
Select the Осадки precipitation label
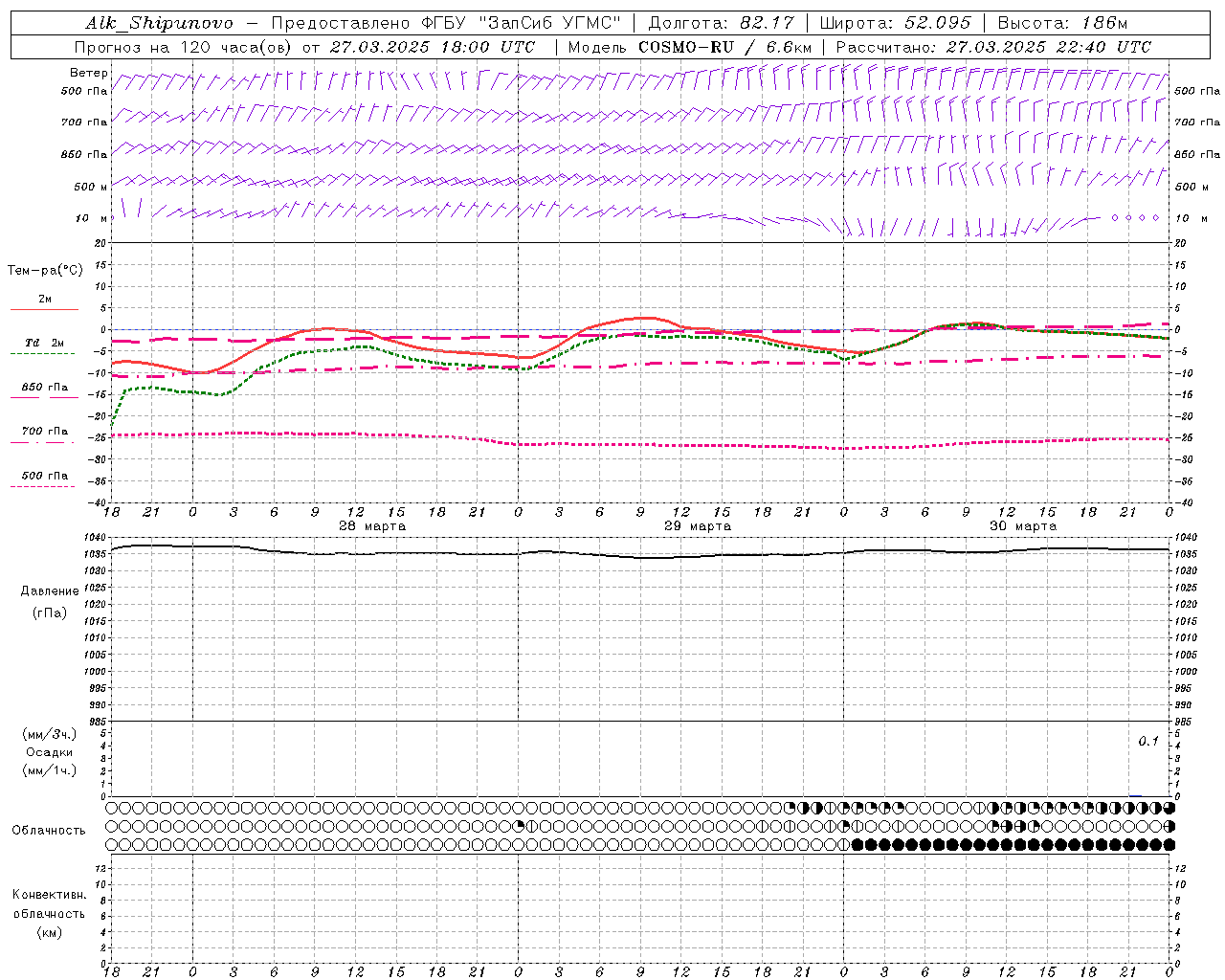tap(50, 752)
